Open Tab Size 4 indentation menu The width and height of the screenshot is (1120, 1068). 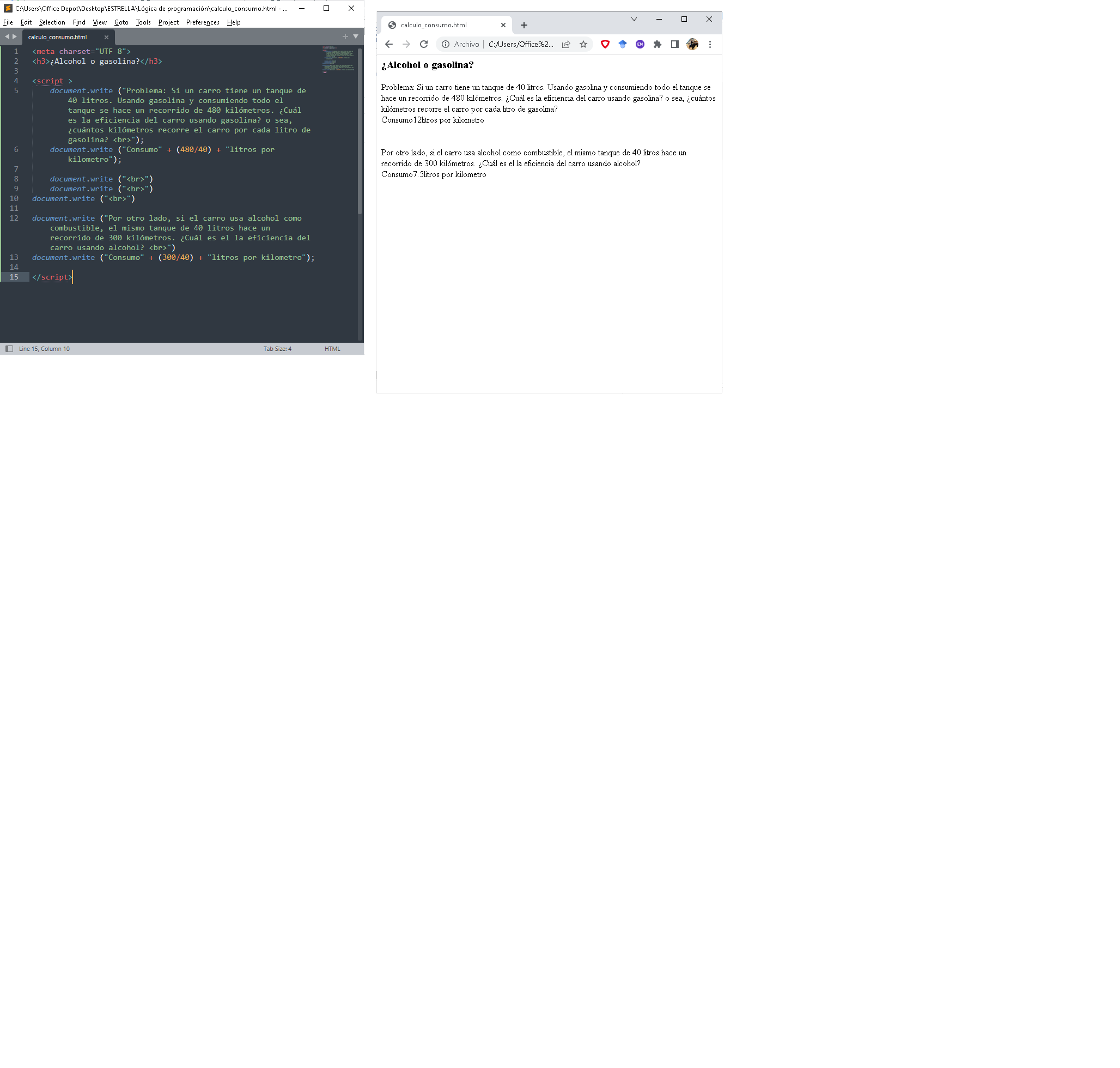coord(277,348)
